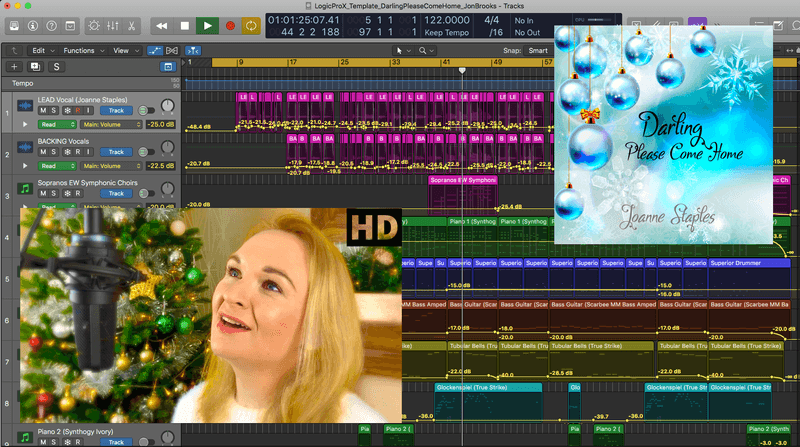Click the Track button on LEAD Vocal
The height and width of the screenshot is (447, 800).
116,110
